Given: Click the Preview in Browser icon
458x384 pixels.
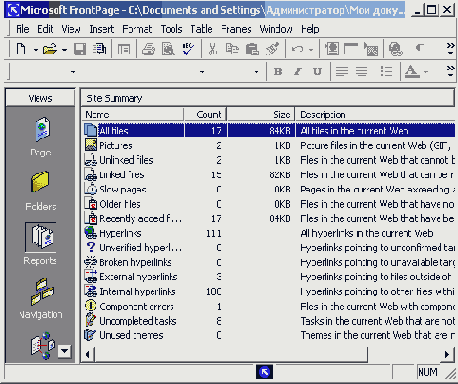Looking at the screenshot, I should 168,49.
